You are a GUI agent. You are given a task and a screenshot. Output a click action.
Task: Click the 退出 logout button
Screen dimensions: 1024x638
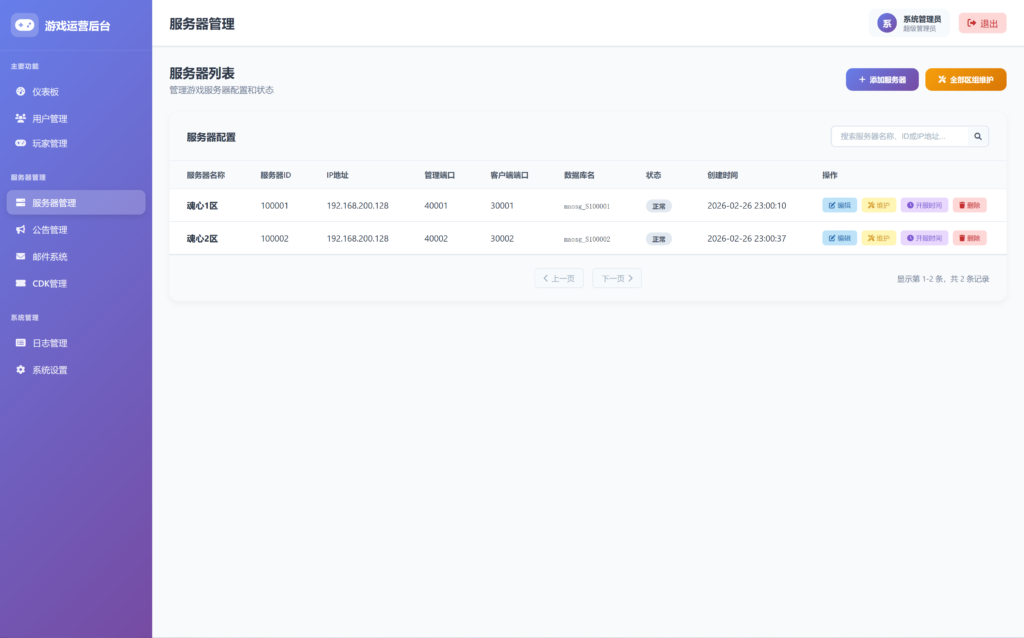982,23
